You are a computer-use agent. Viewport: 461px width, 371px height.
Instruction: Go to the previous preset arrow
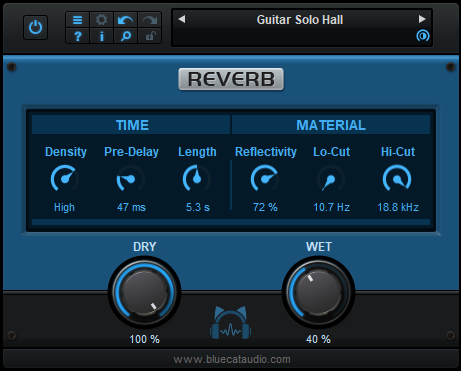click(182, 19)
